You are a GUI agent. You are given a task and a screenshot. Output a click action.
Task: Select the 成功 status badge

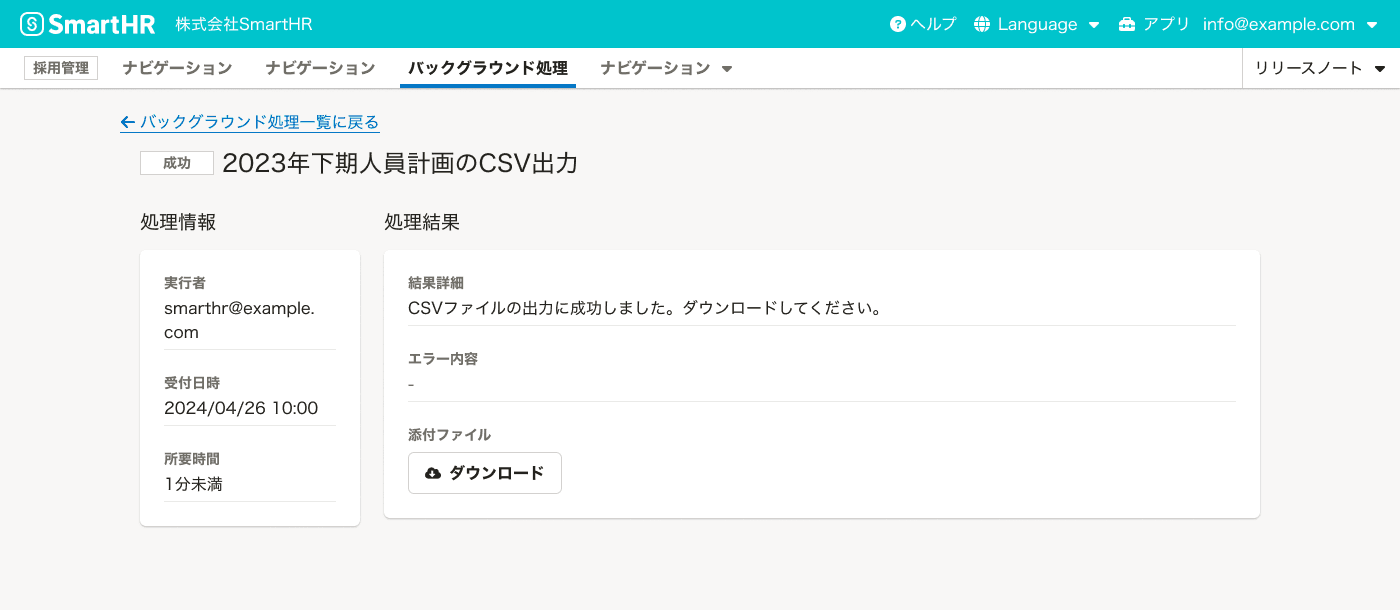176,162
